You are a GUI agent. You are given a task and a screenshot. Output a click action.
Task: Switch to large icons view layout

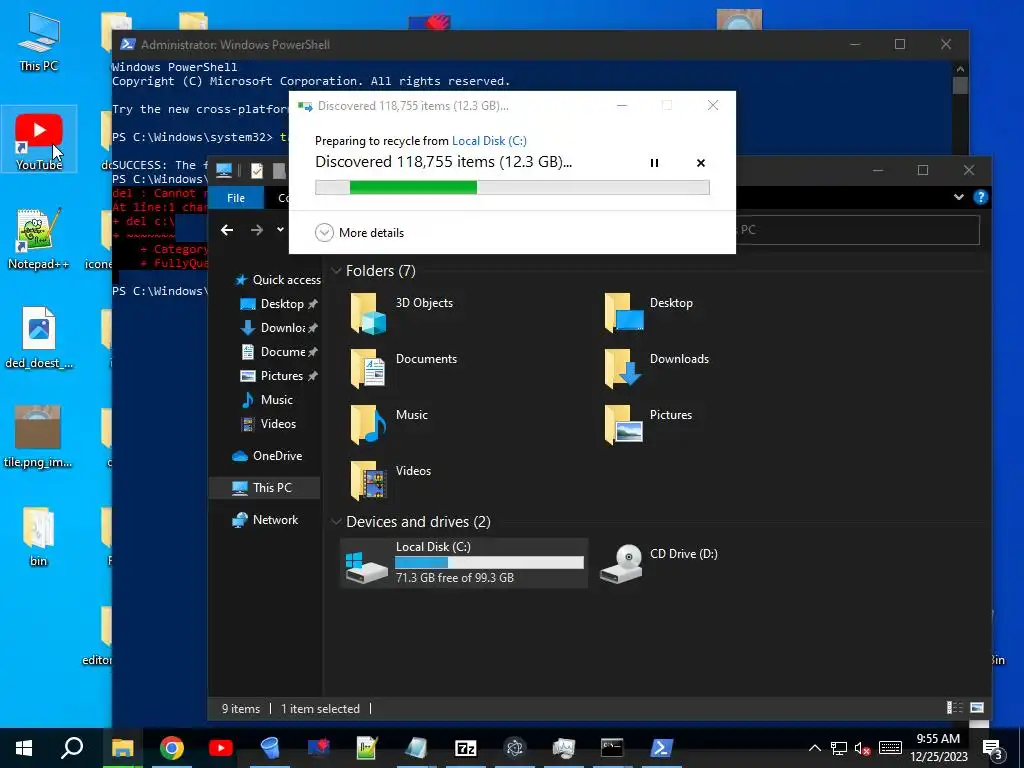click(x=977, y=707)
